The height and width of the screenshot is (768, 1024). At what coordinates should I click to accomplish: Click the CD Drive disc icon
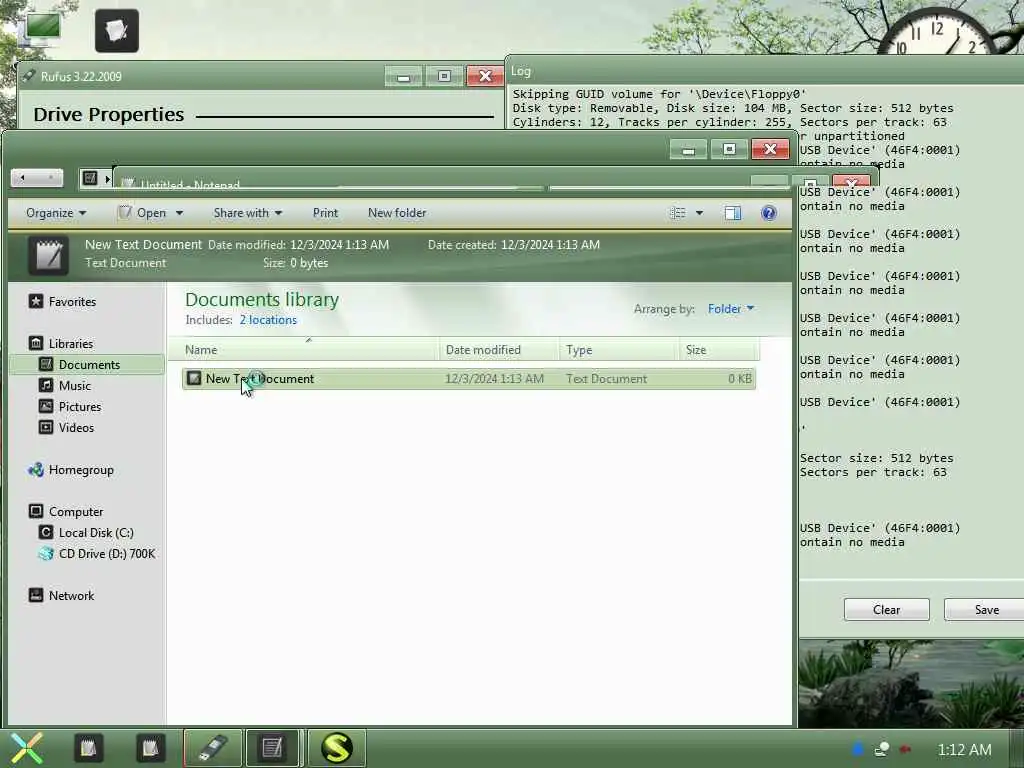coord(46,553)
